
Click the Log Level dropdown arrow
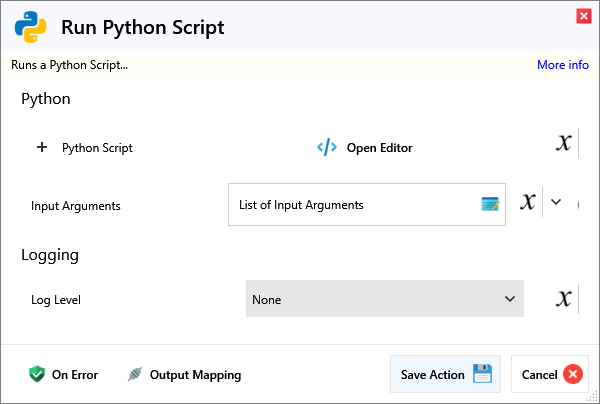point(508,299)
